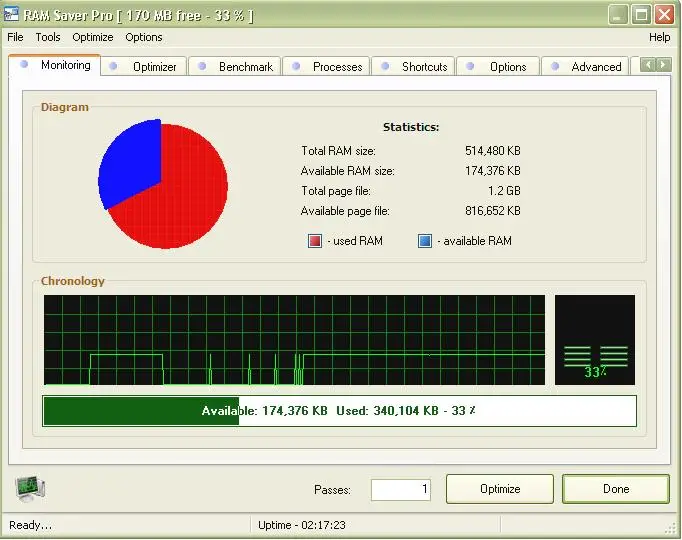Viewport: 682px width, 540px height.
Task: Maximize the RAM Saver Pro window
Action: [642, 14]
